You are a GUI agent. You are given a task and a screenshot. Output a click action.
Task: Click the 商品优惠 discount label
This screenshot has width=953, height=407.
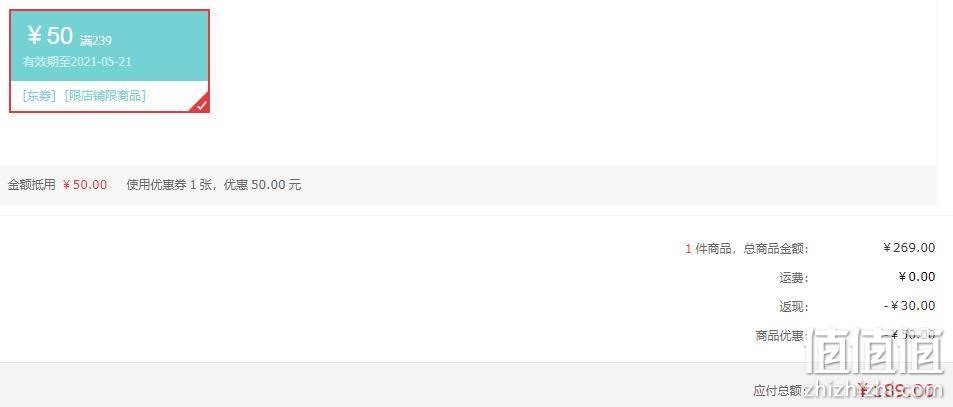point(782,336)
